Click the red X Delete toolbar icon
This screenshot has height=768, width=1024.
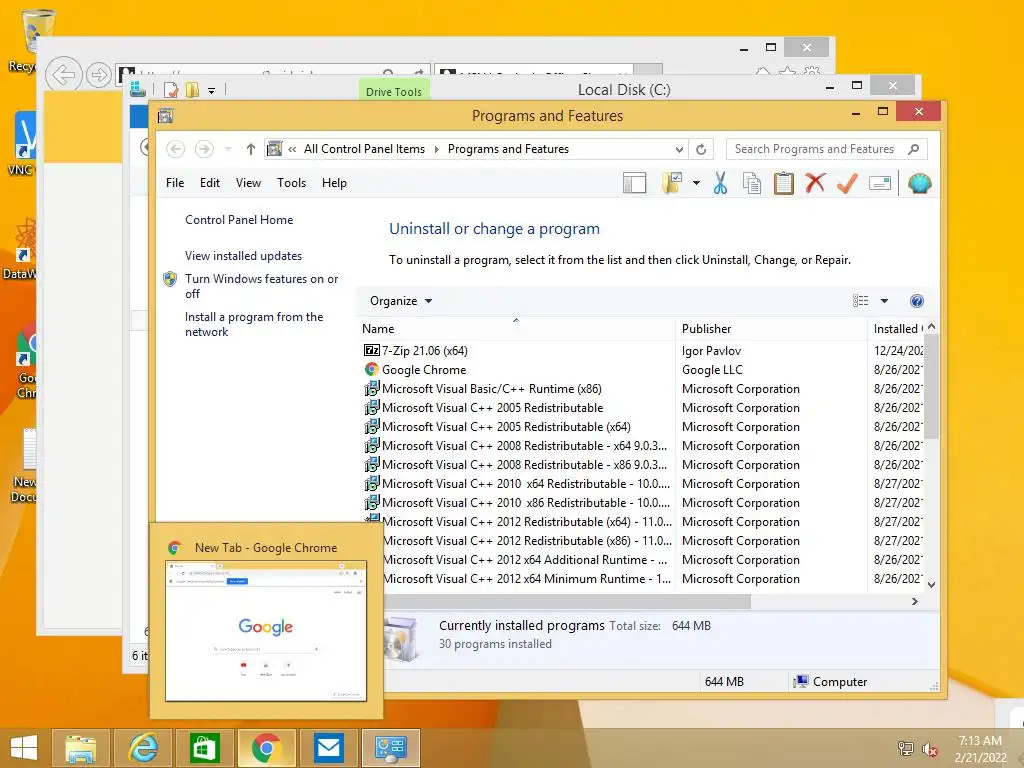pos(815,183)
